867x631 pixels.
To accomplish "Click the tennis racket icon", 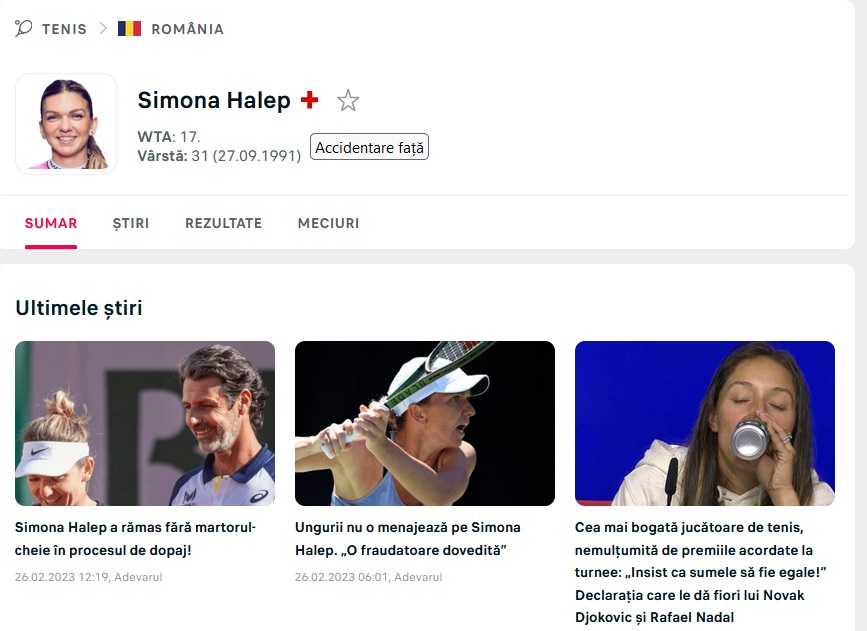I will pos(23,28).
